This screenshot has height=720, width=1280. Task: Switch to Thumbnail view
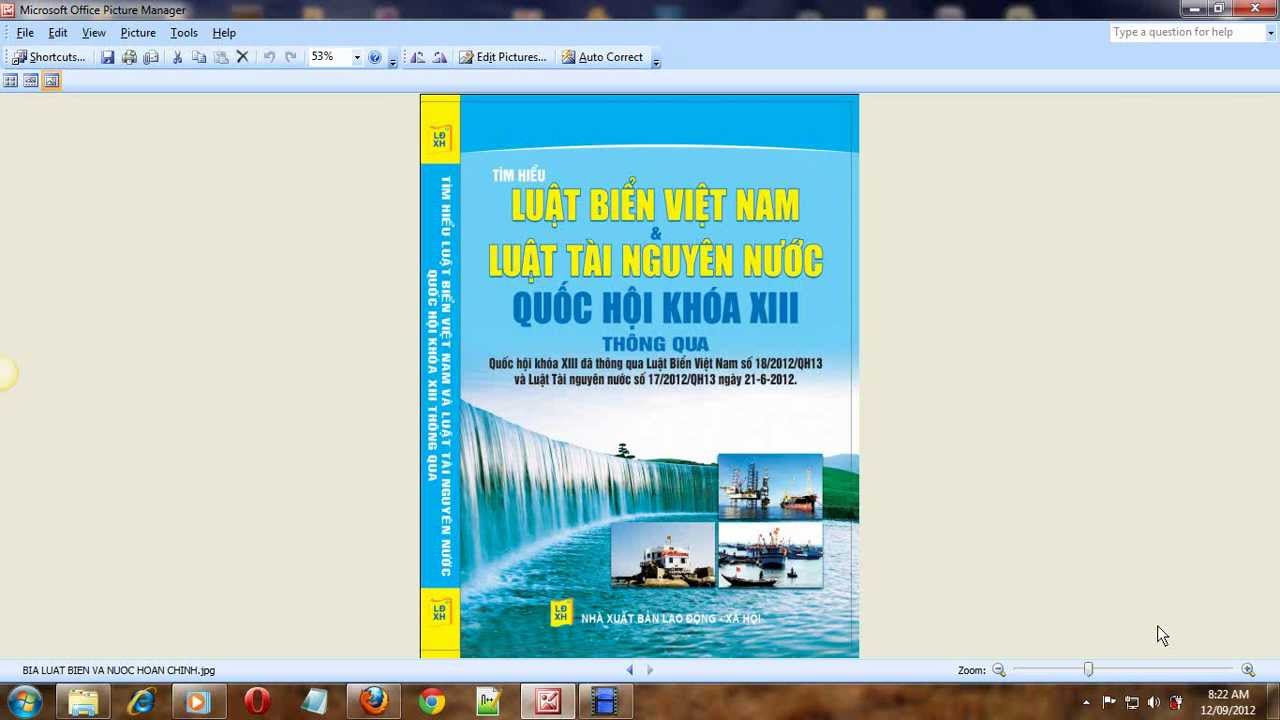(11, 81)
